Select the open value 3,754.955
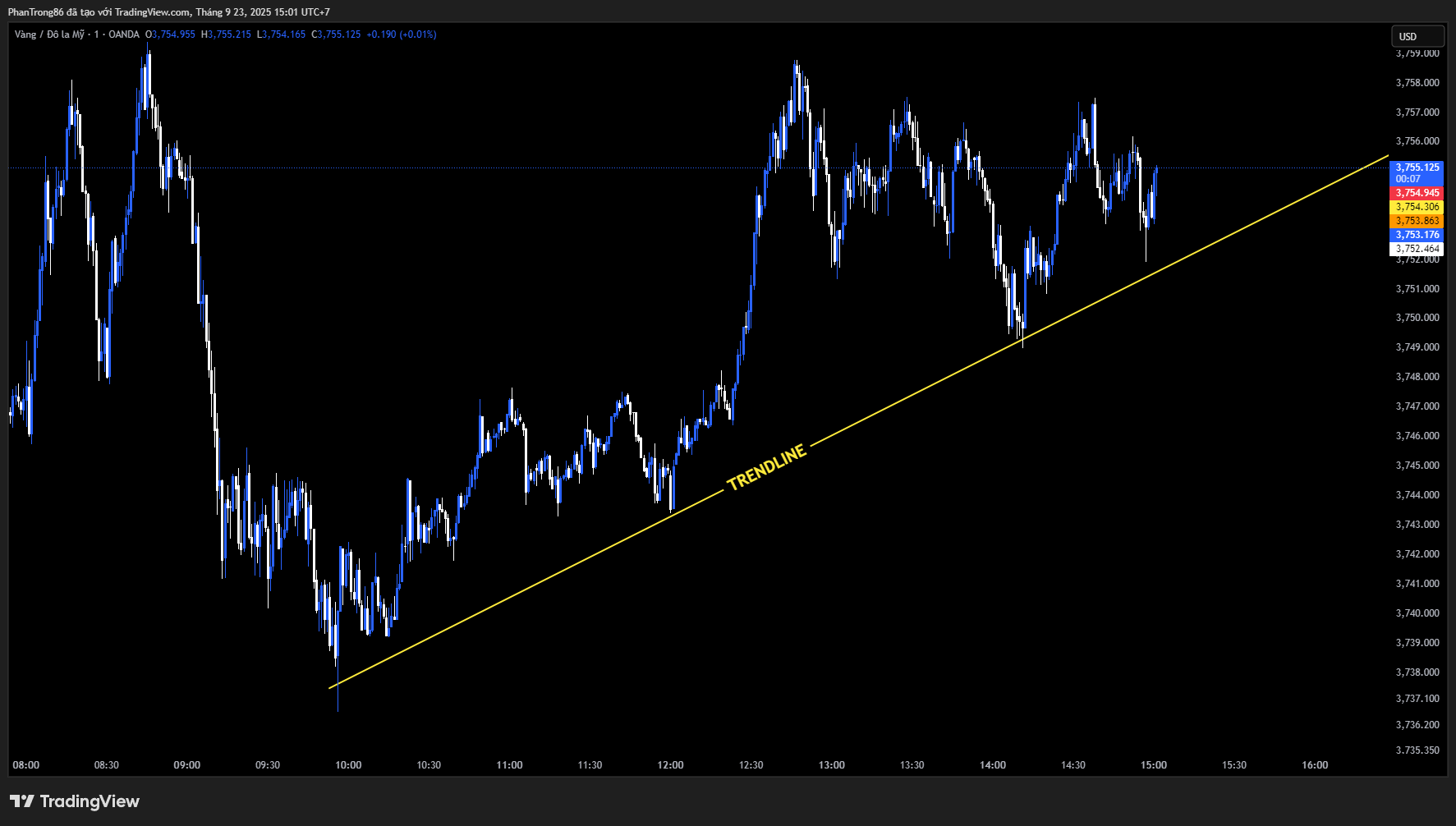Viewport: 1456px width, 826px height. pos(173,34)
